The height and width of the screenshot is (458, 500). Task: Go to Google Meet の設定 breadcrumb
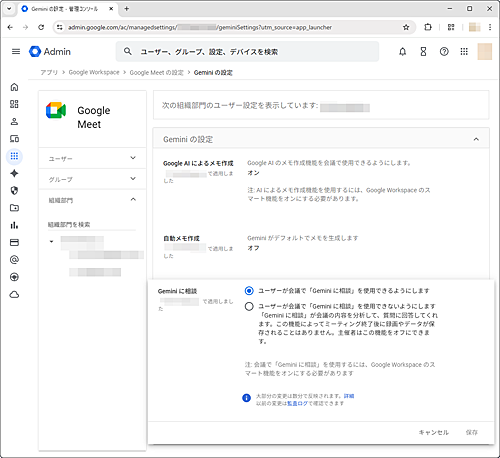pos(156,72)
